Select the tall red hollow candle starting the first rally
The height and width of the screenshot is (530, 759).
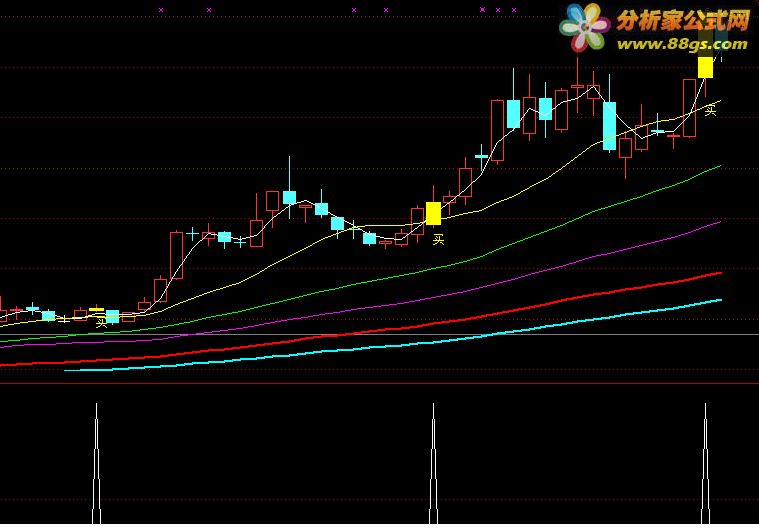[x=177, y=255]
